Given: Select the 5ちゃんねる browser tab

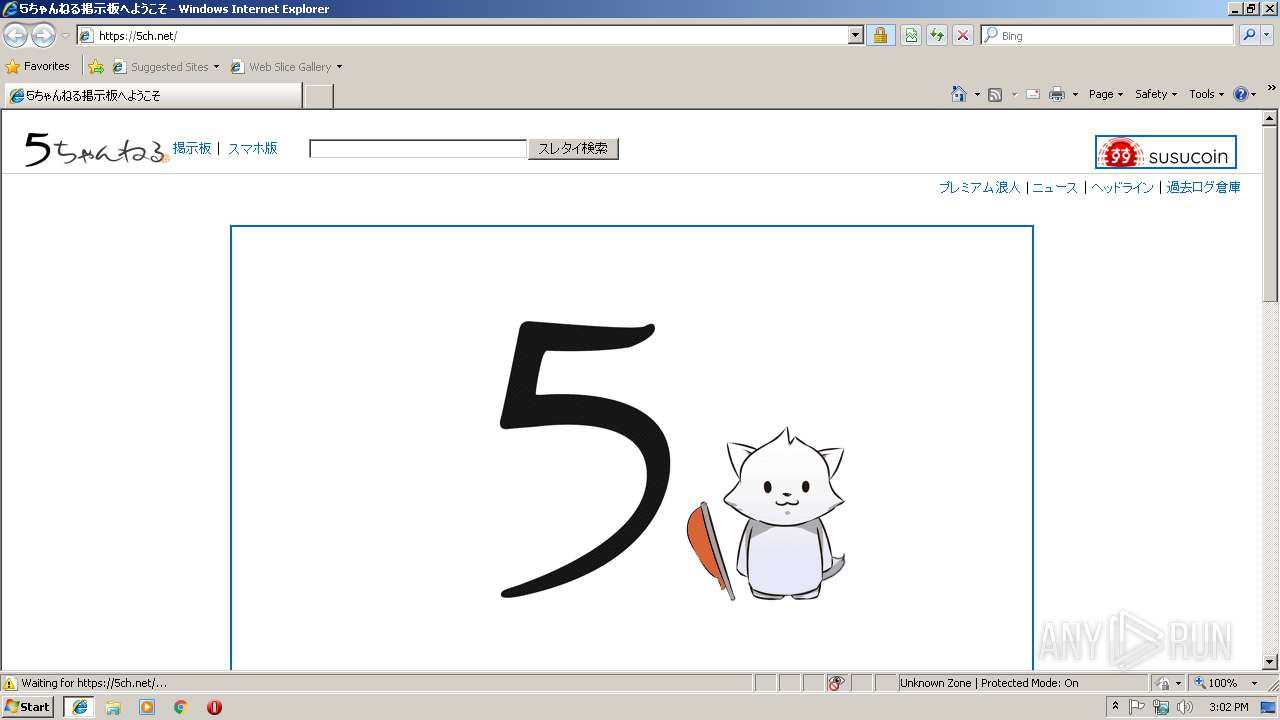Looking at the screenshot, I should 152,96.
